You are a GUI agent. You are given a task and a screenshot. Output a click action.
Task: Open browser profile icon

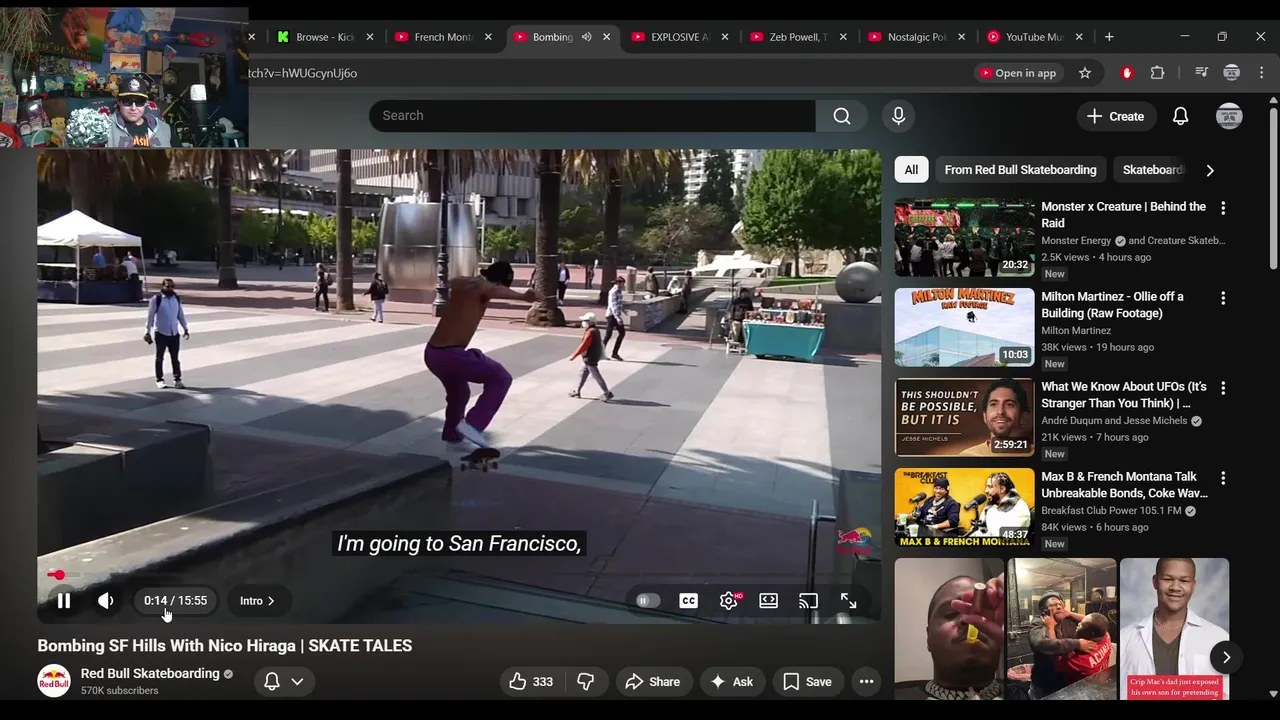click(x=1232, y=73)
